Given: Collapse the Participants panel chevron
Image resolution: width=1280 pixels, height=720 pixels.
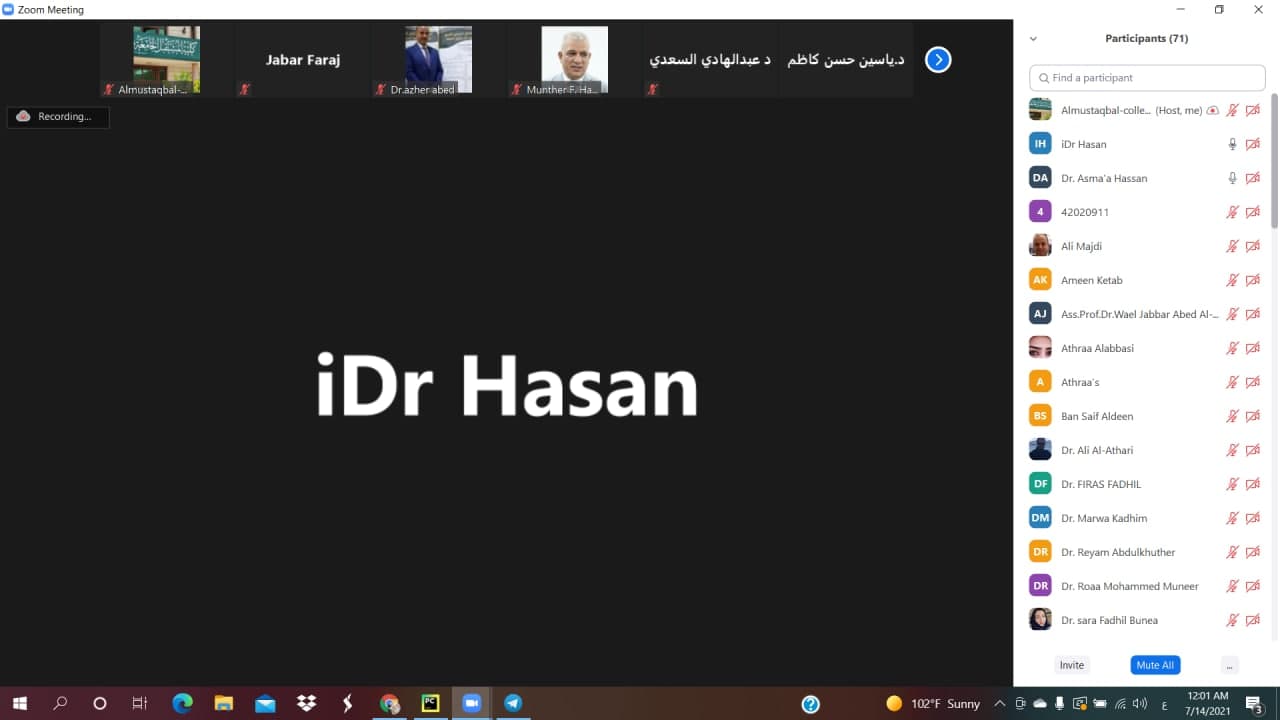Looking at the screenshot, I should (1033, 39).
